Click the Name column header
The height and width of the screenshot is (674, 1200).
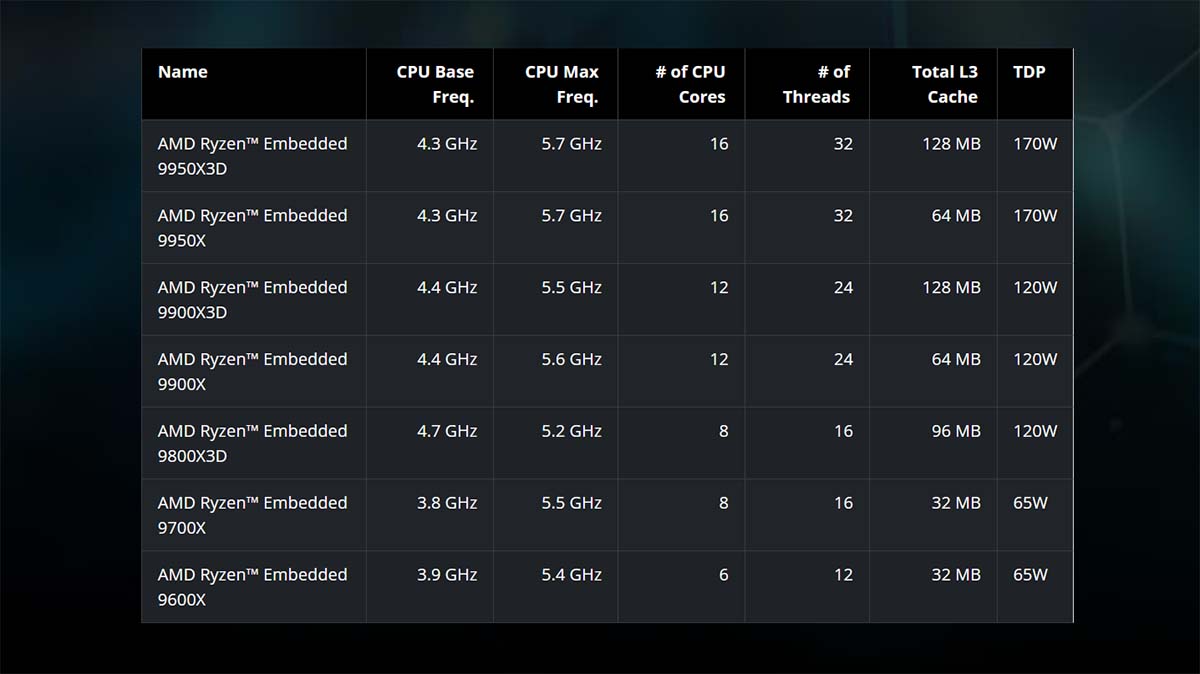(183, 72)
